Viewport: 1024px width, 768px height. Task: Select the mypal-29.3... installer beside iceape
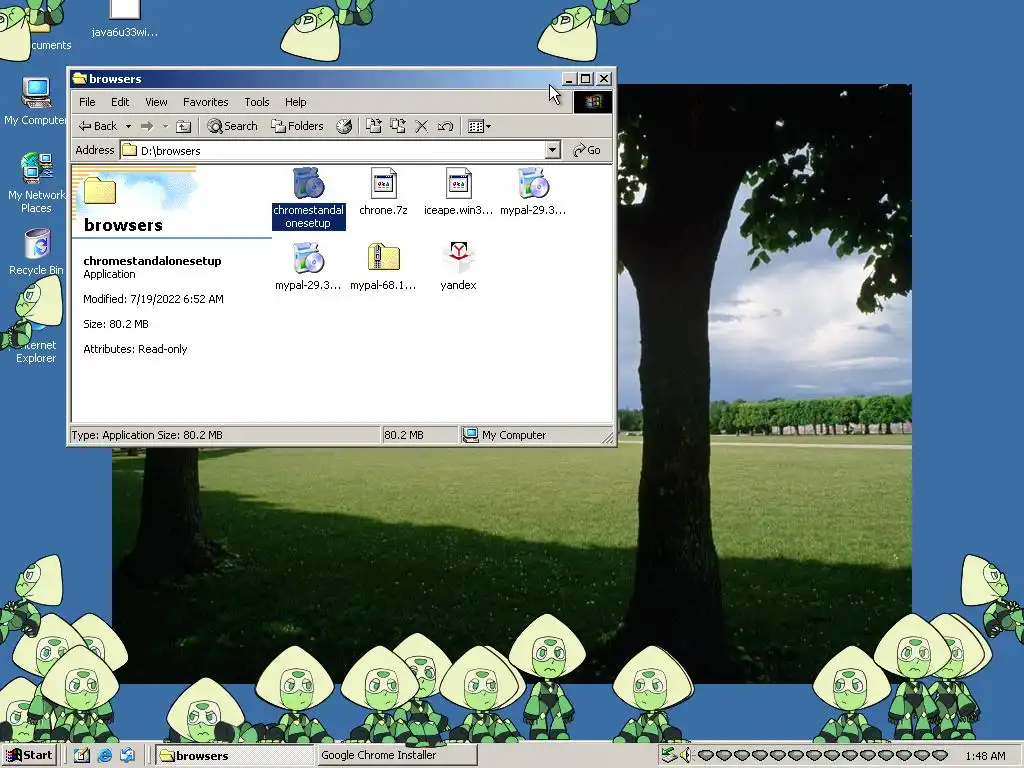pyautogui.click(x=534, y=192)
